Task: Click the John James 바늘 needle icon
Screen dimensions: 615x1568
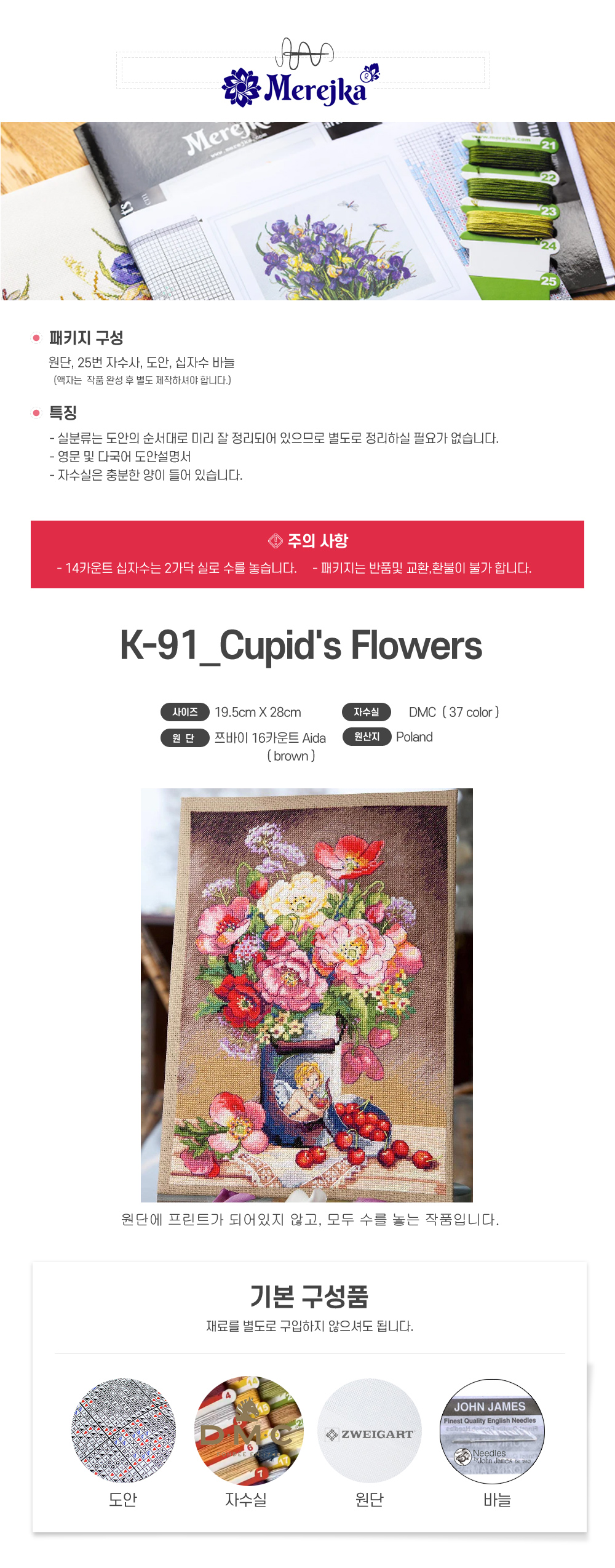Action: pos(492,1431)
